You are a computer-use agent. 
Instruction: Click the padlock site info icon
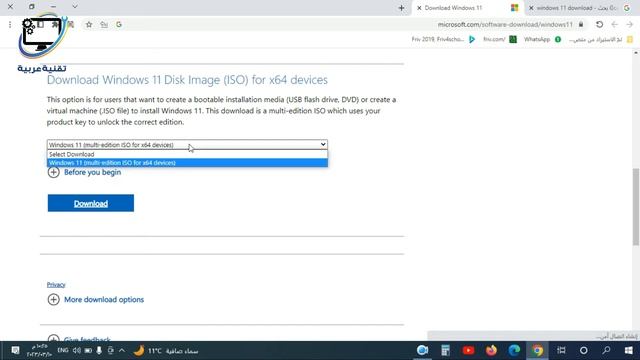581,24
